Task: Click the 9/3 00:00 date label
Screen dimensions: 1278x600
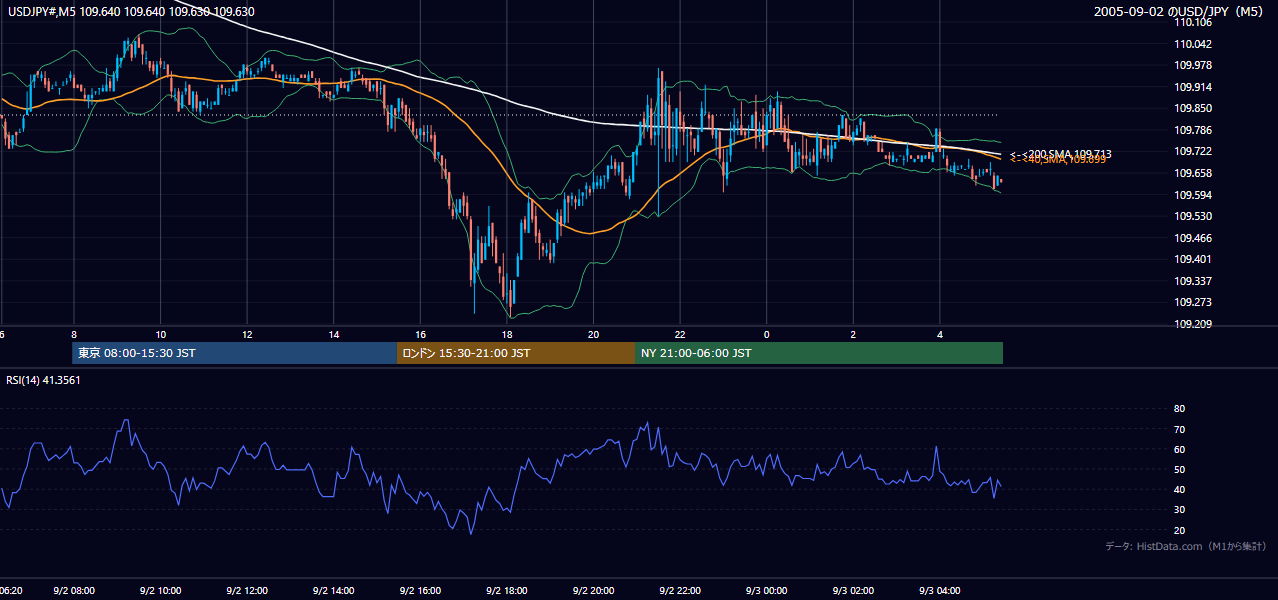Action: tap(767, 590)
